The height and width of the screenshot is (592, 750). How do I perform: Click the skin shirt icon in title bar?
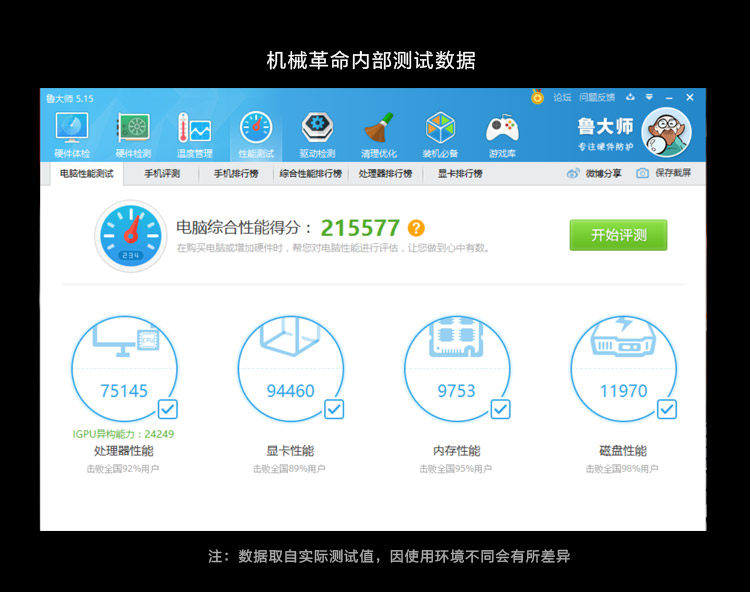click(x=630, y=97)
